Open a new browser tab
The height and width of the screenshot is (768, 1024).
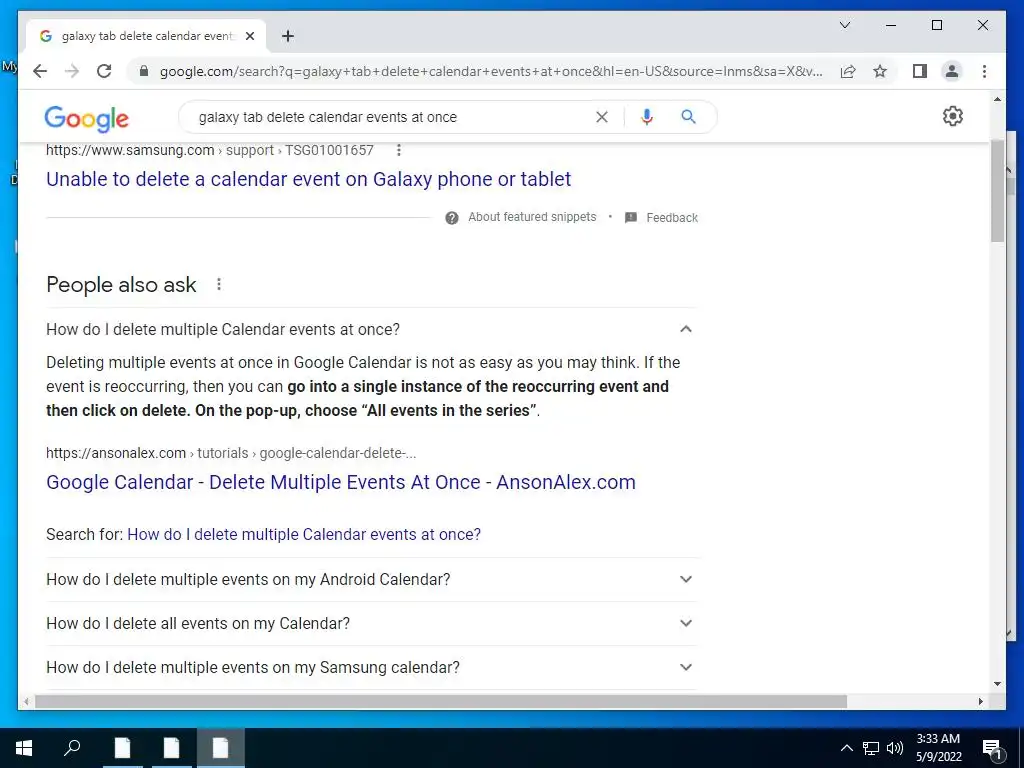click(288, 36)
